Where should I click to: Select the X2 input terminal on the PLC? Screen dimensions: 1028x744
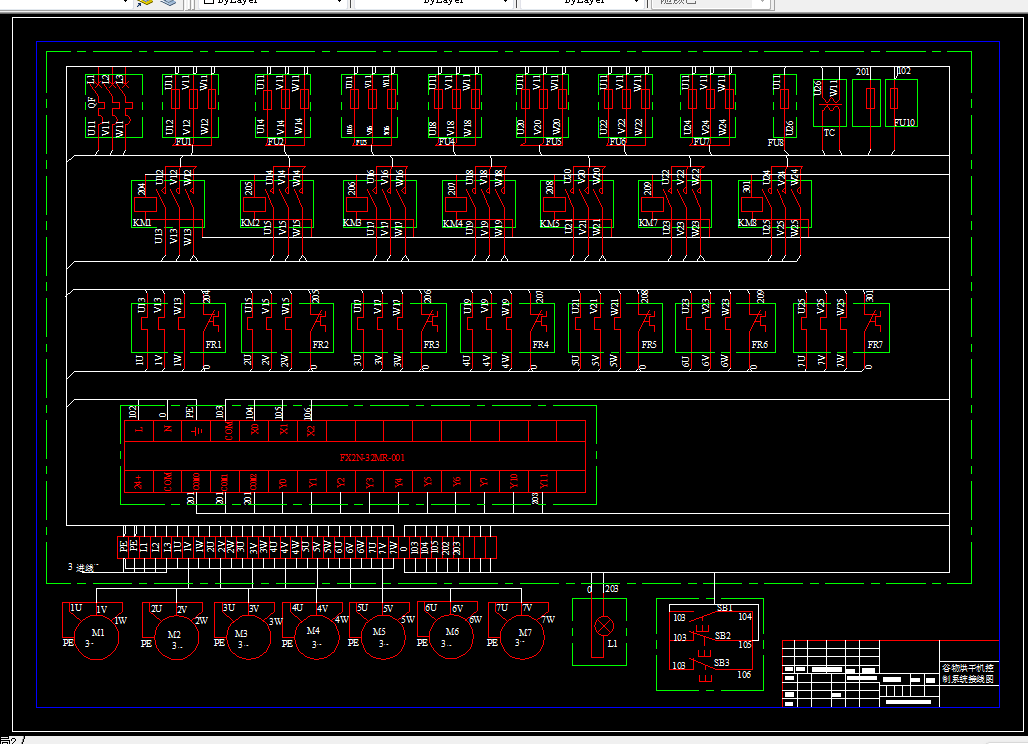311,430
